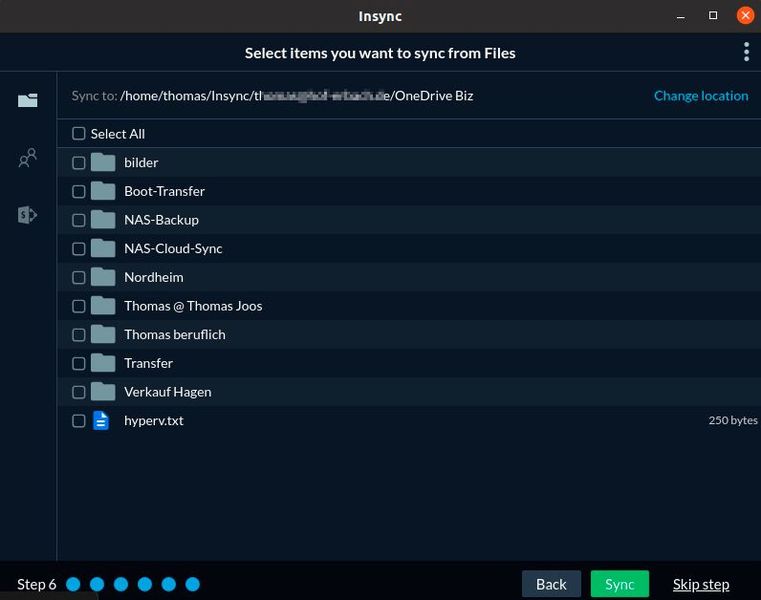761x600 pixels.
Task: Click the Step 6 label
Action: click(x=36, y=584)
